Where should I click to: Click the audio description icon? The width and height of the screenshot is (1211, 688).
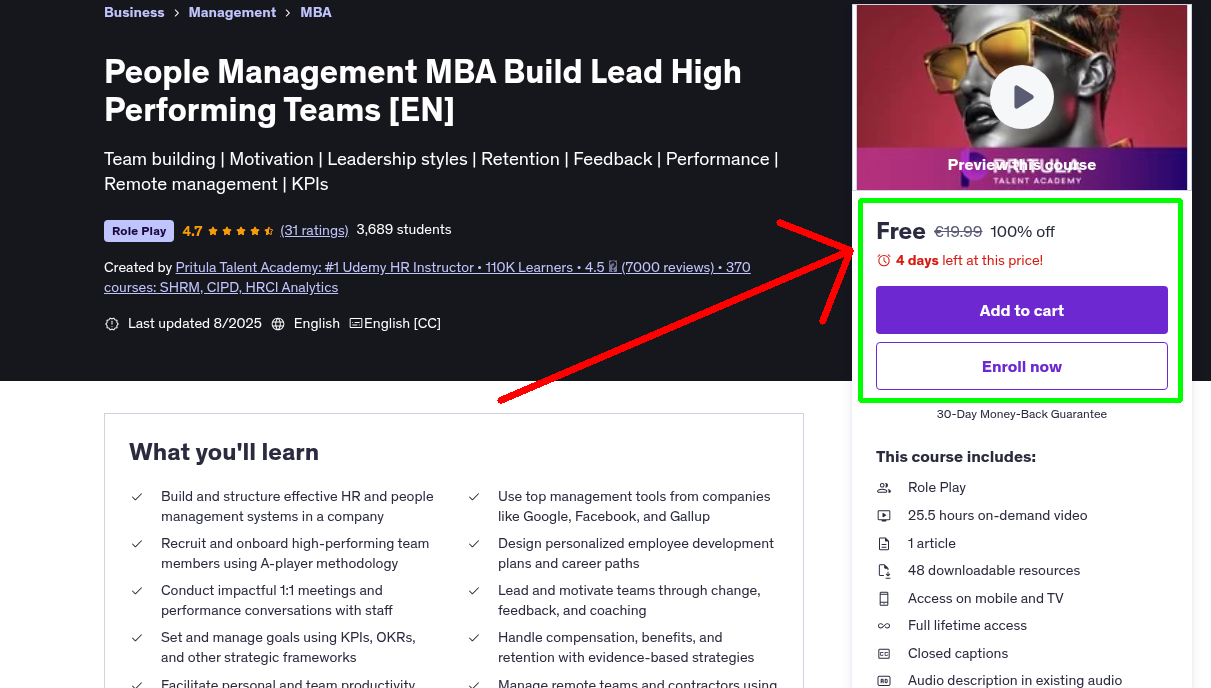pyautogui.click(x=884, y=681)
